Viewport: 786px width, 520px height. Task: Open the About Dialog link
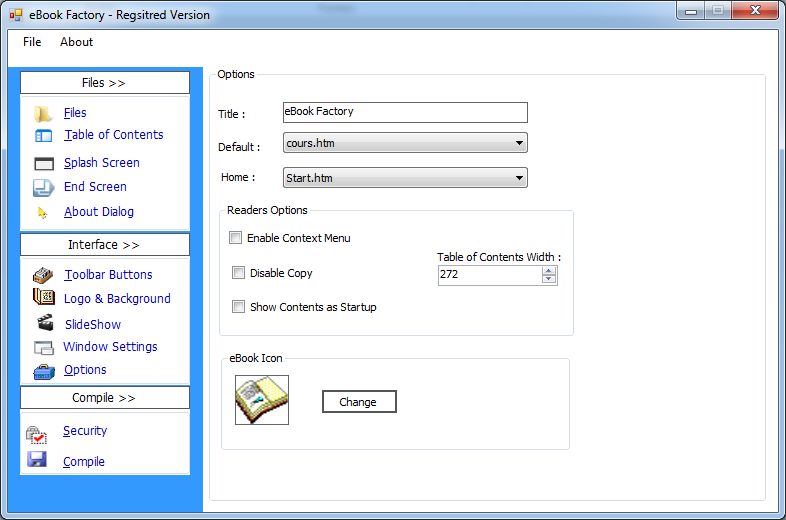99,212
